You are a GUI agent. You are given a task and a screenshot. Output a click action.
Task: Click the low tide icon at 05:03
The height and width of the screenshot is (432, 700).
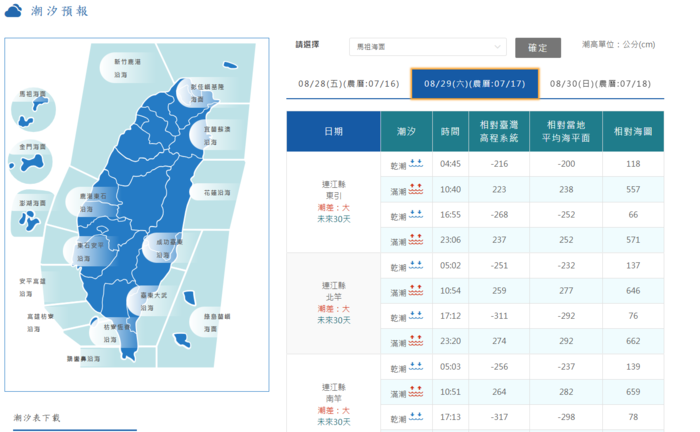[416, 366]
